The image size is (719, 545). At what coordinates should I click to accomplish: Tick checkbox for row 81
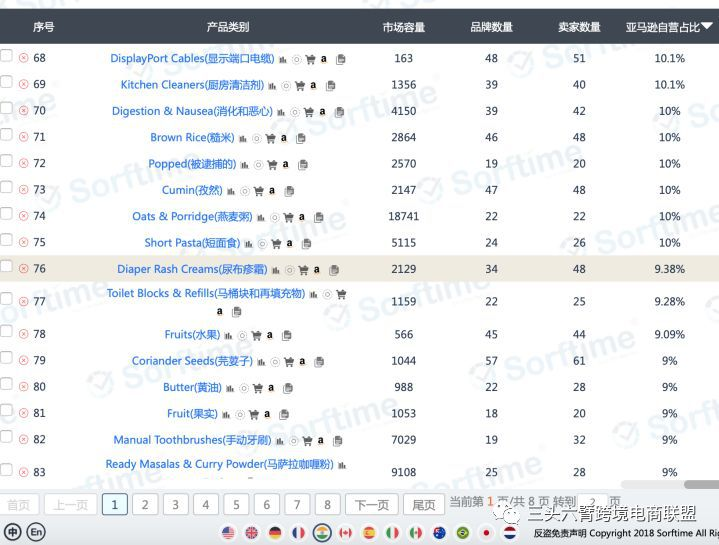point(6,411)
